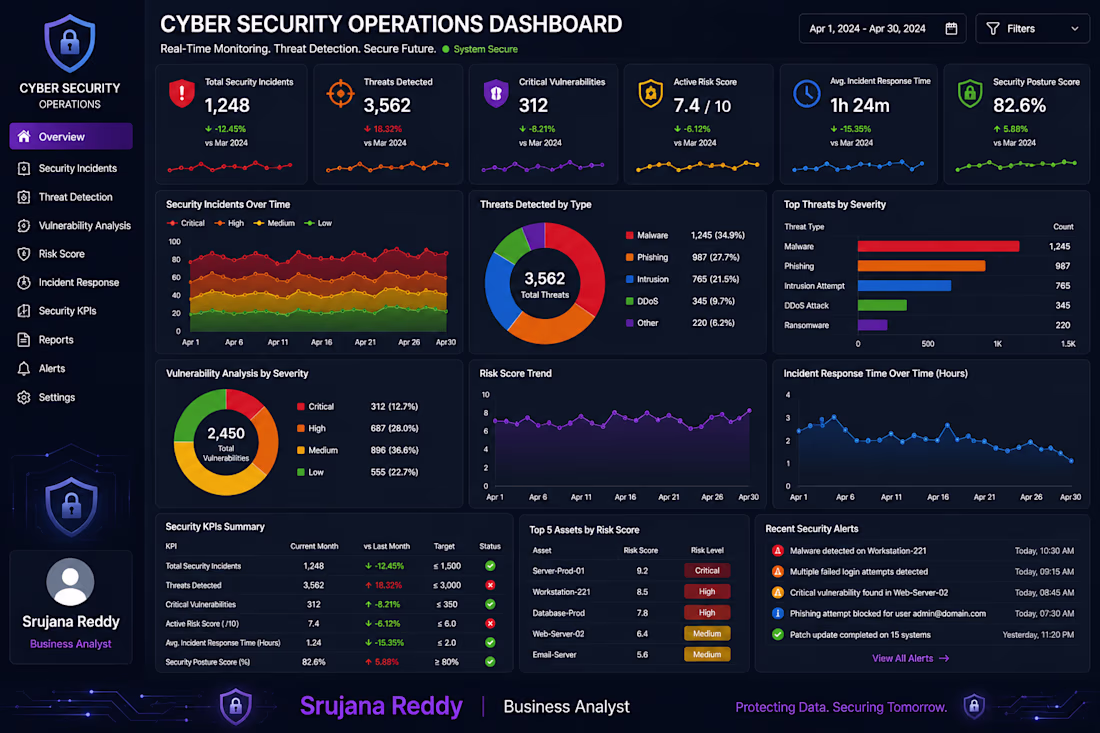Click the Server-Prod-01 asset row name

pyautogui.click(x=558, y=571)
